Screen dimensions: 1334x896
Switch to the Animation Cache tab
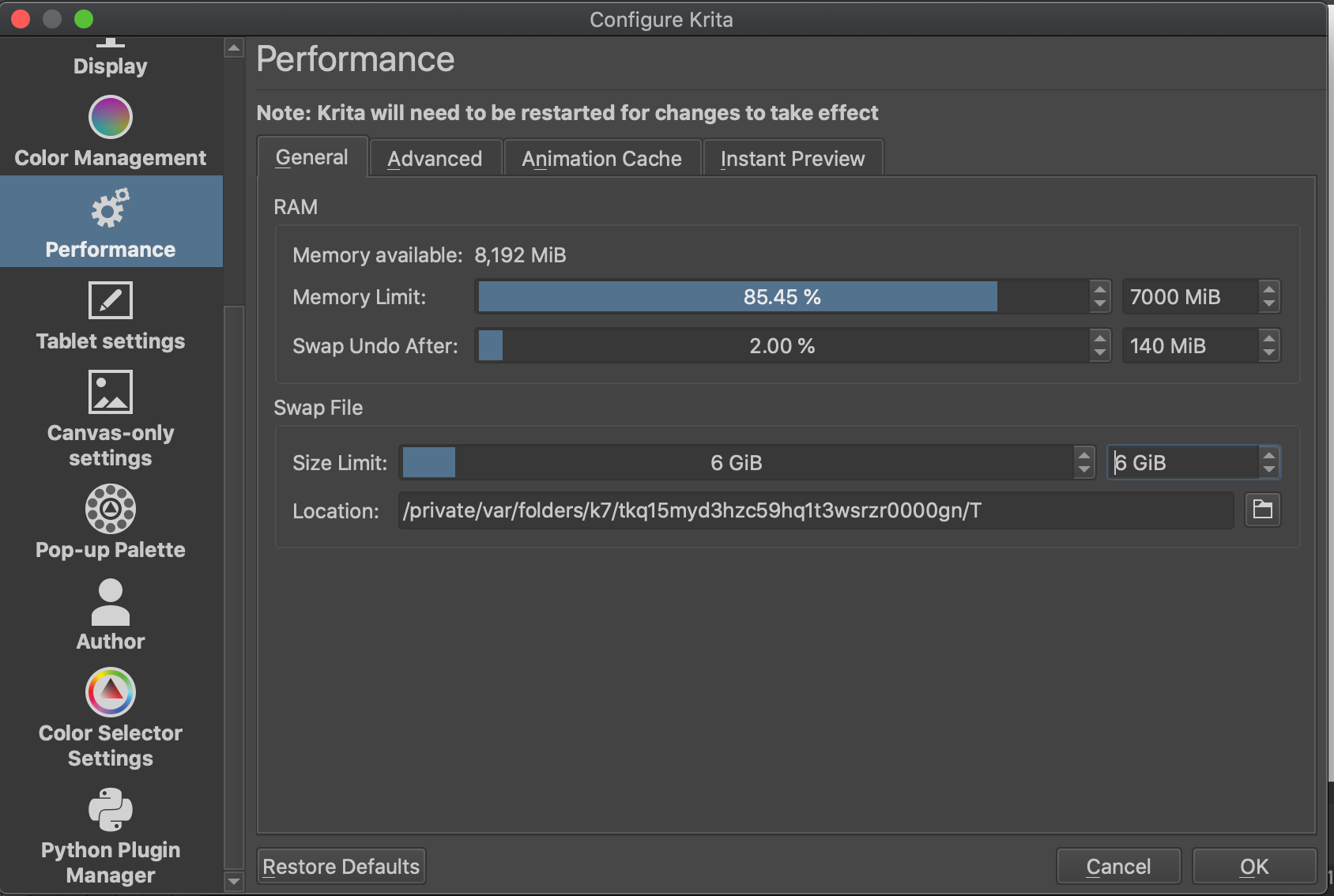(x=601, y=158)
